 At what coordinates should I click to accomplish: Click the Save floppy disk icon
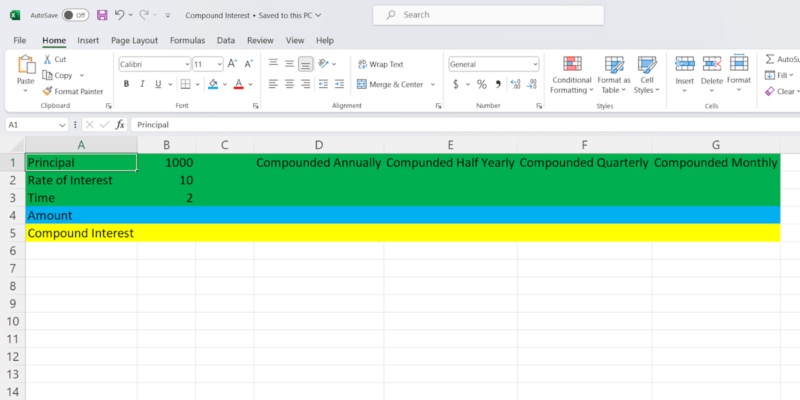tap(102, 15)
